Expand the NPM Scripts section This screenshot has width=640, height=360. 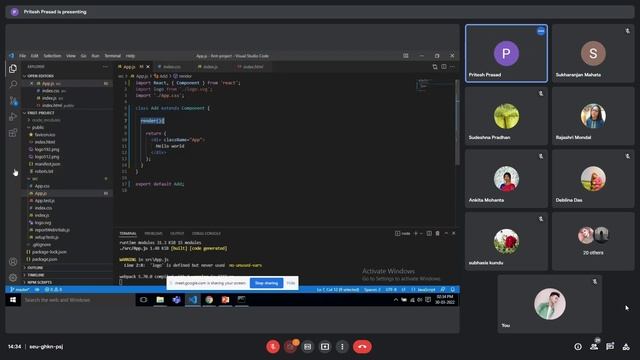(39, 282)
